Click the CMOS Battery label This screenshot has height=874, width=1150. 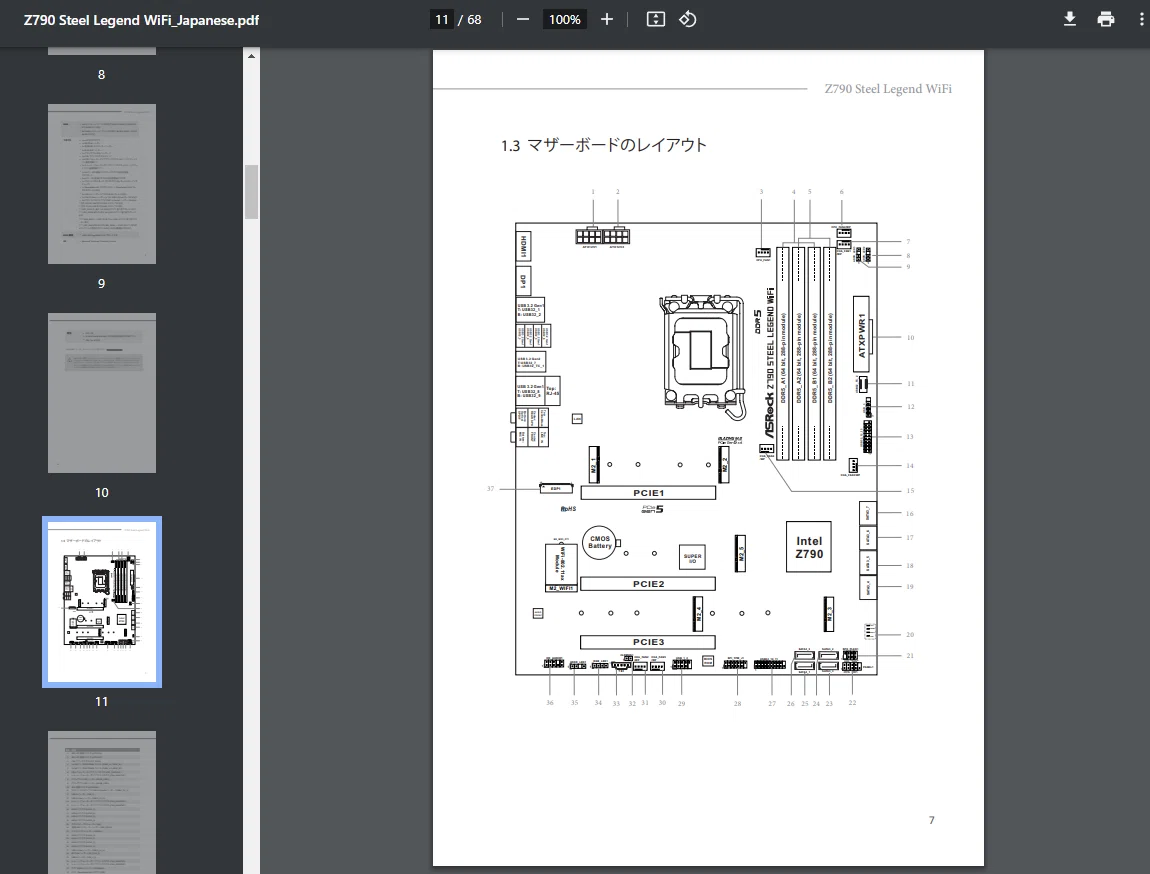(600, 542)
